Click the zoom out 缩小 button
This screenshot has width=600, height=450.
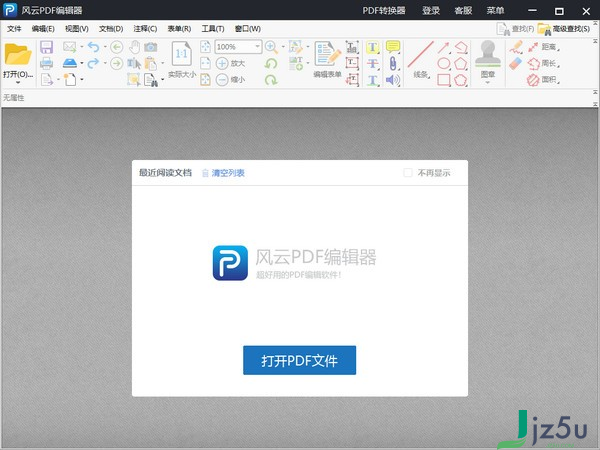231,80
